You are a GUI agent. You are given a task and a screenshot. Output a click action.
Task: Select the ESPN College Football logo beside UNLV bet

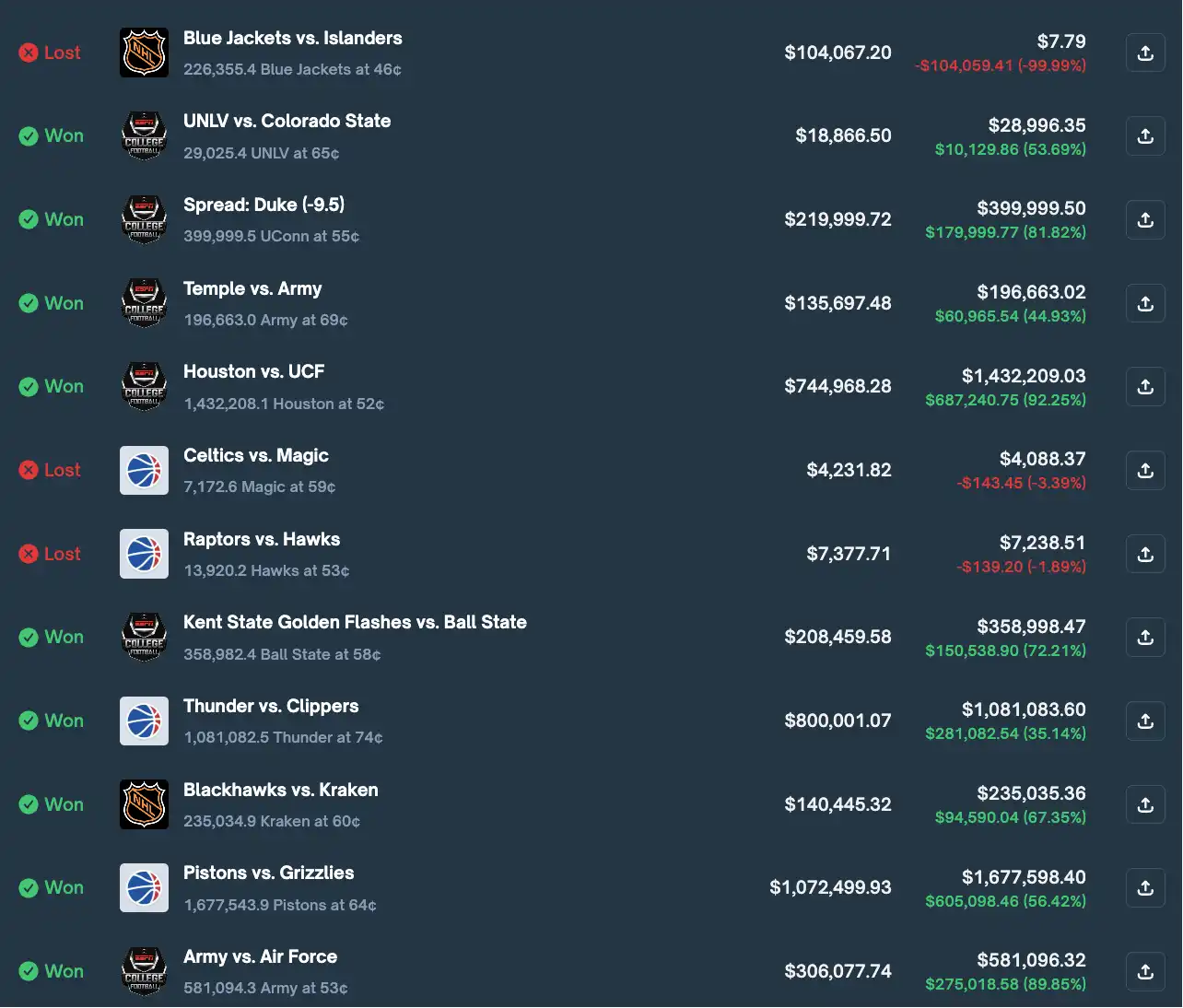click(x=144, y=135)
